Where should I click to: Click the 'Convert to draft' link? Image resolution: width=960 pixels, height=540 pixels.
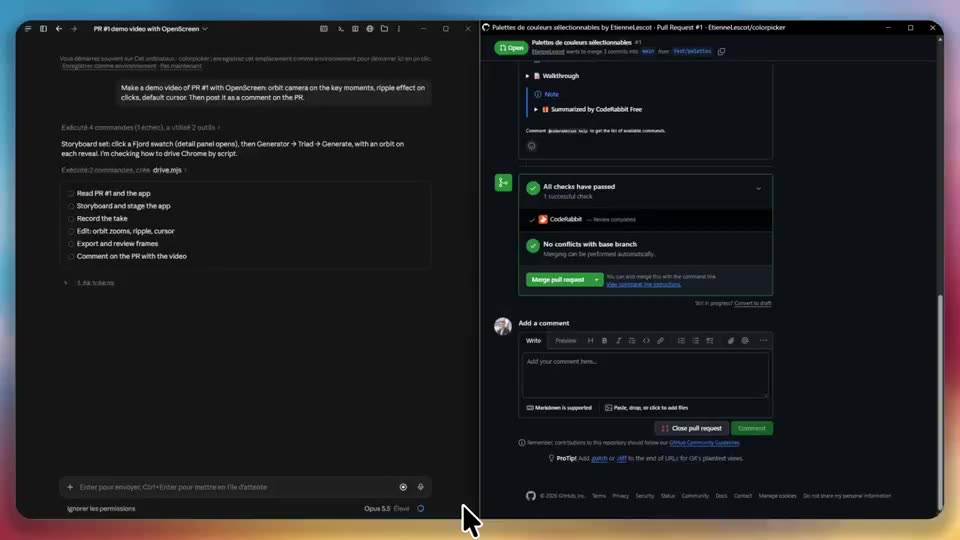coord(752,304)
